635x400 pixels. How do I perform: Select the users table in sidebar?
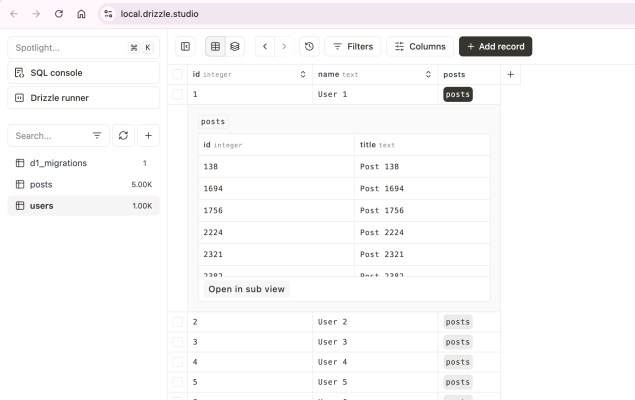click(x=83, y=206)
